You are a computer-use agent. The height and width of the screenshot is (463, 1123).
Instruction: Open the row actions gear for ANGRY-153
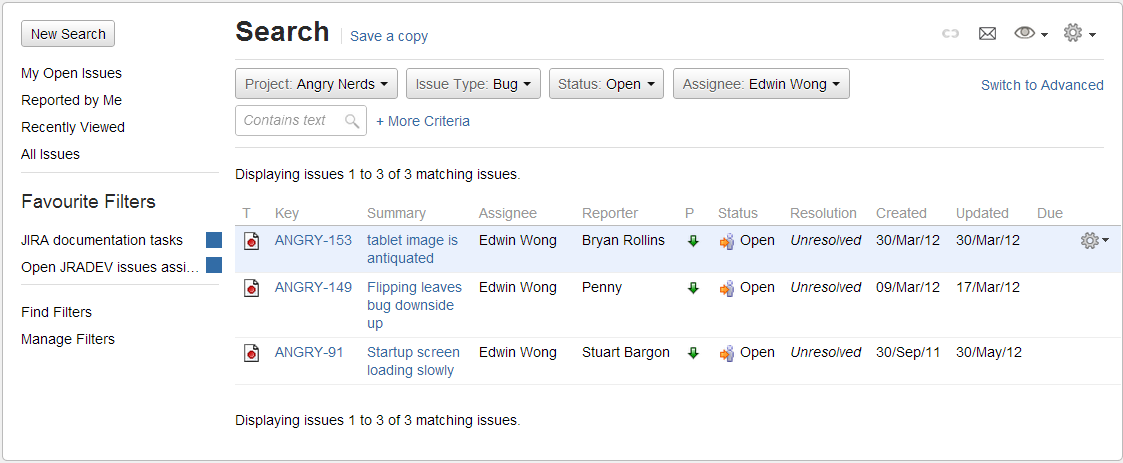tap(1094, 241)
